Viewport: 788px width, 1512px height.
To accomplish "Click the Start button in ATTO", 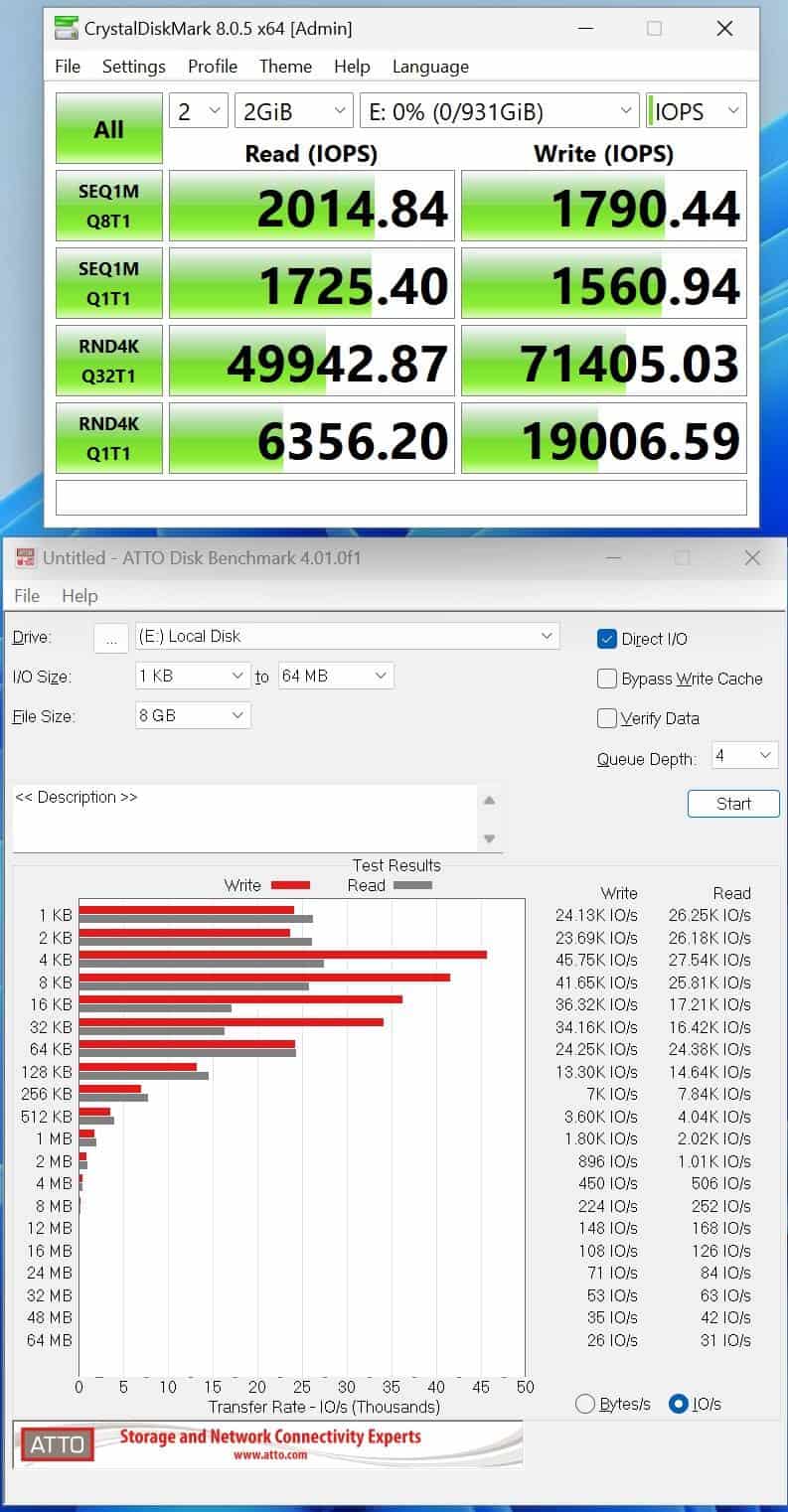I will point(733,804).
